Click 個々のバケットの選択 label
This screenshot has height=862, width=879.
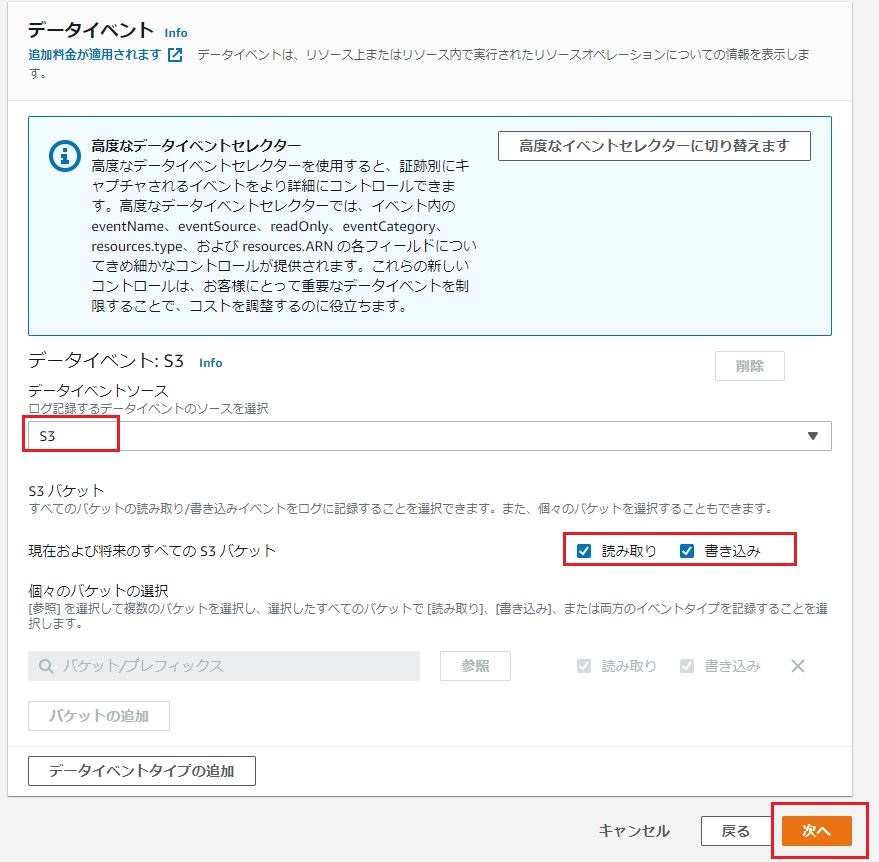pyautogui.click(x=98, y=591)
